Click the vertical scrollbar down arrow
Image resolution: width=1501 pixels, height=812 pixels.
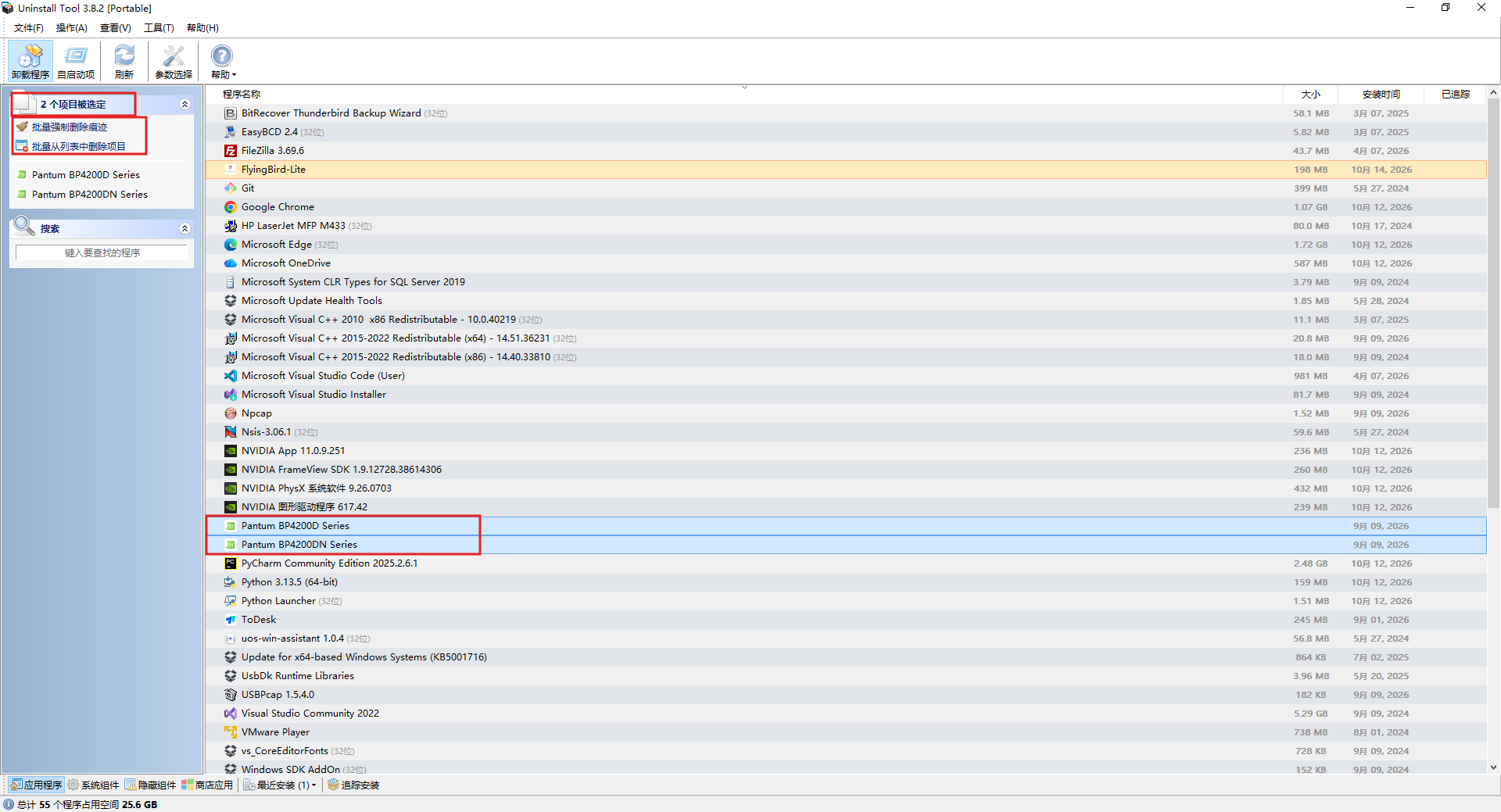[x=1493, y=767]
